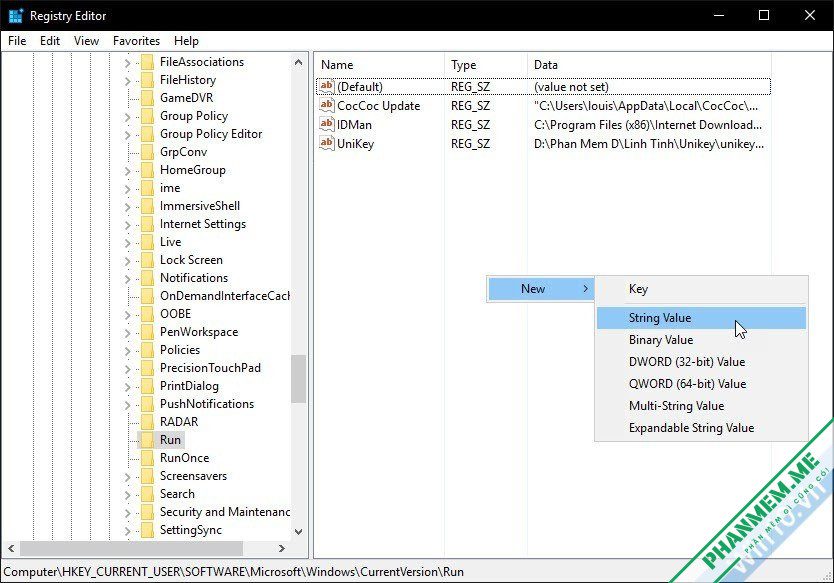Click the tree scroll-up arrow

point(298,62)
